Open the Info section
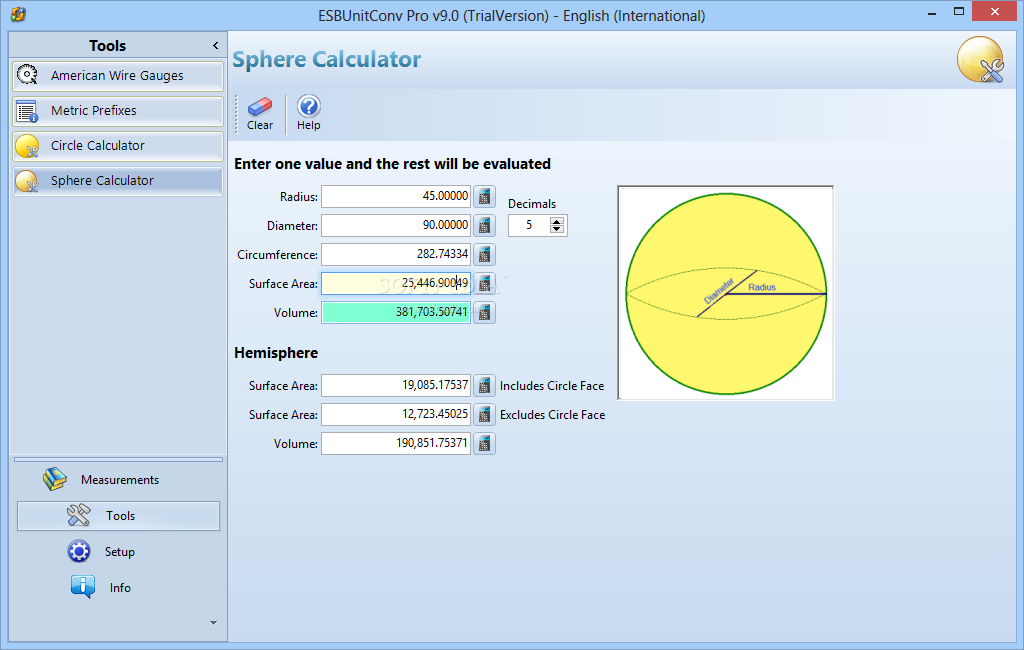The height and width of the screenshot is (650, 1024). tap(118, 588)
